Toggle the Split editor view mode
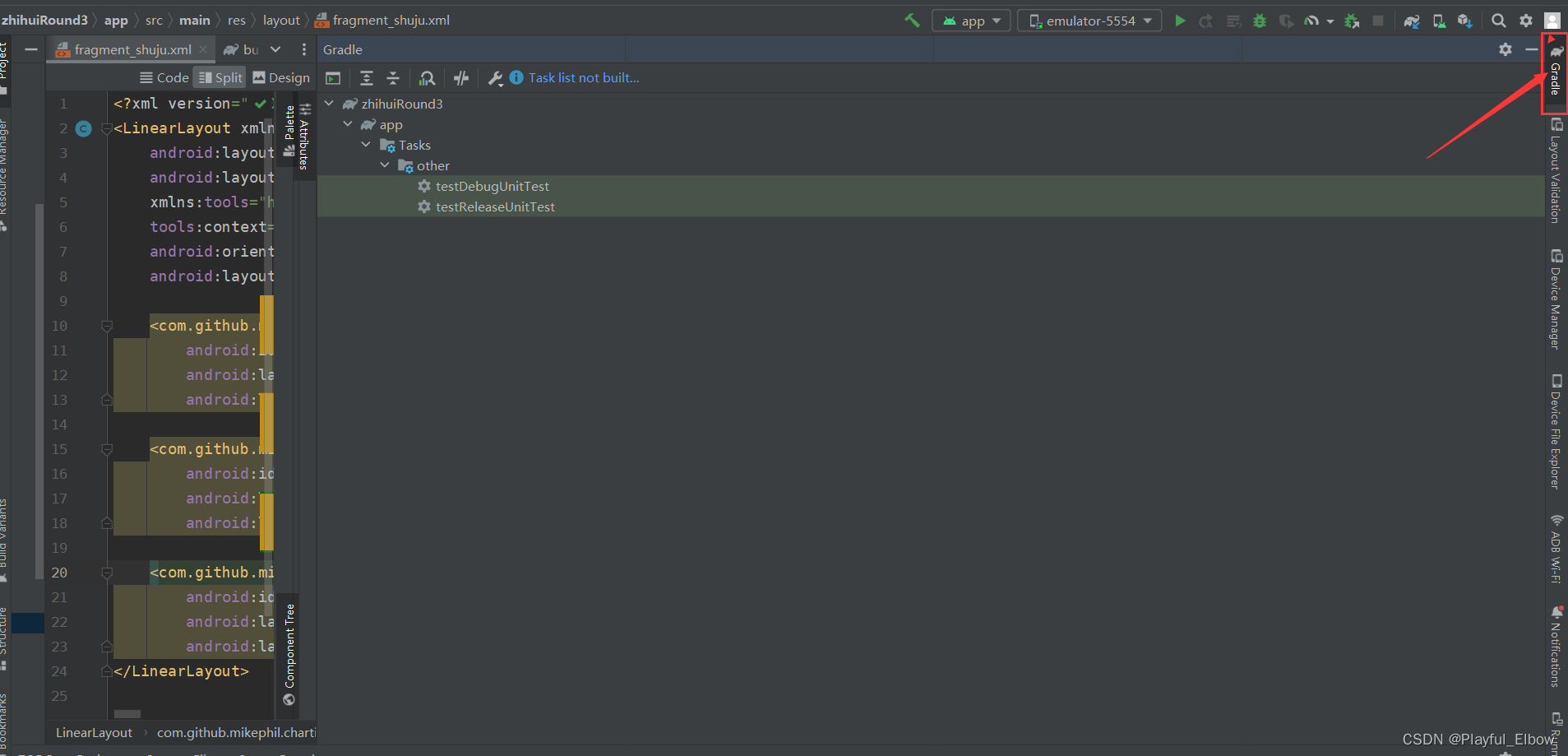Image resolution: width=1568 pixels, height=756 pixels. pyautogui.click(x=219, y=77)
